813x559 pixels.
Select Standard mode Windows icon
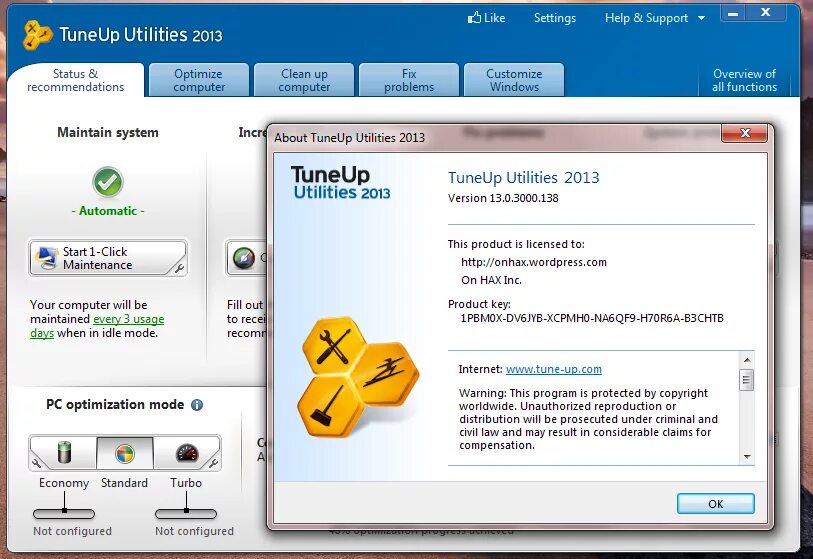coord(125,454)
